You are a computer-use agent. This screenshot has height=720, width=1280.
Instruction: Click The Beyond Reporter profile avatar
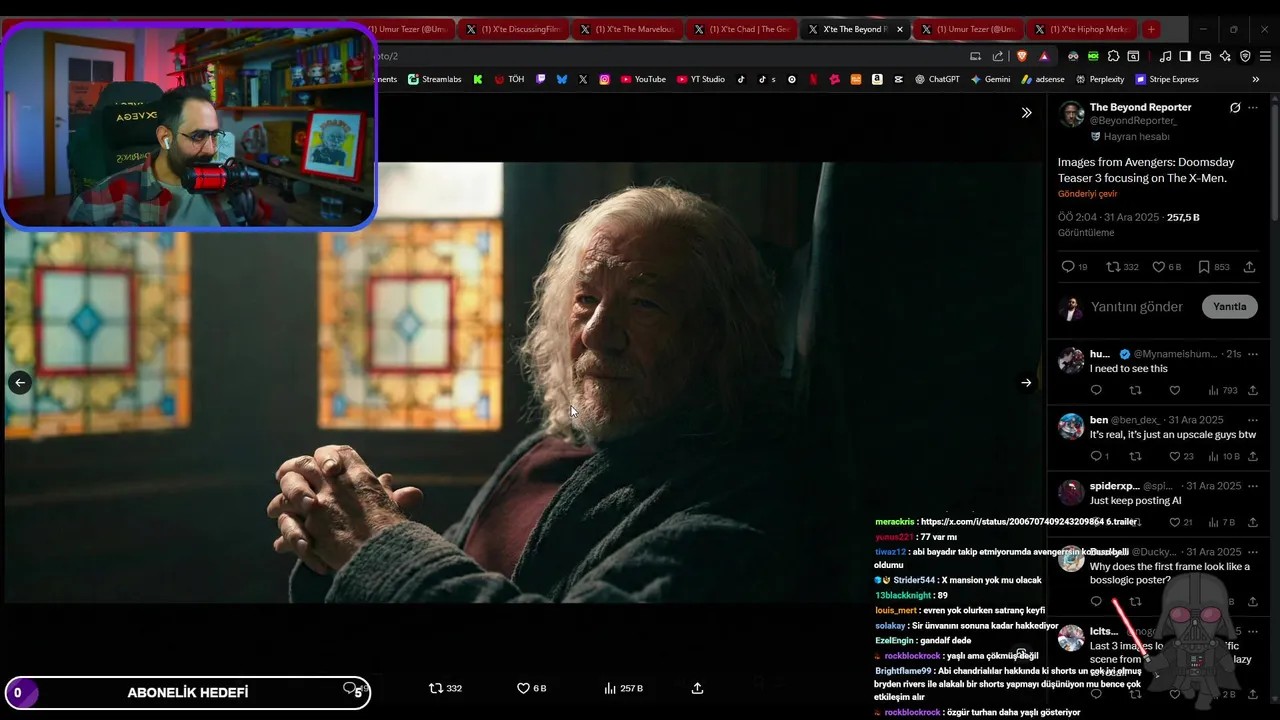[x=1071, y=114]
